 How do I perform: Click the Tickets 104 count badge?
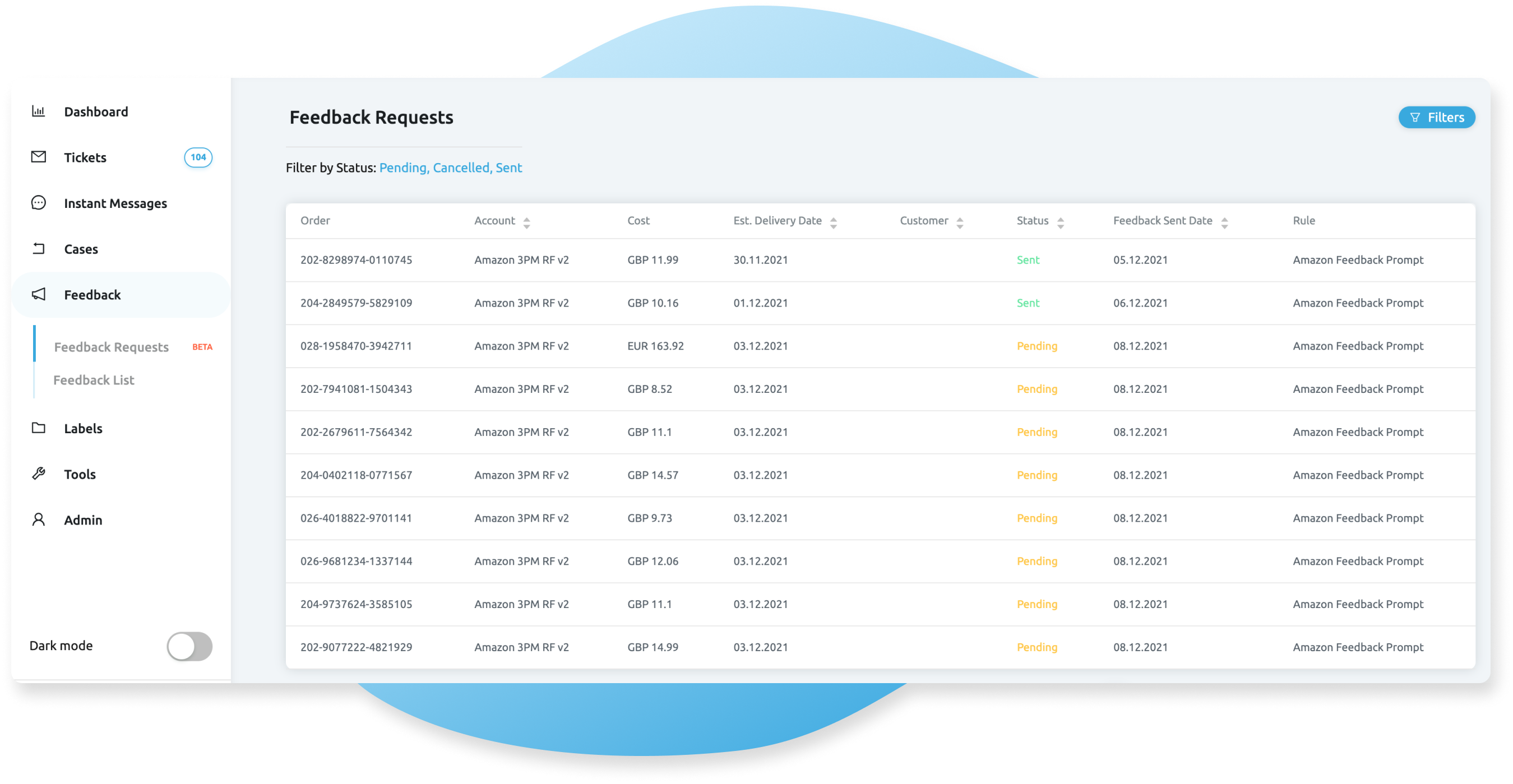pyautogui.click(x=198, y=157)
